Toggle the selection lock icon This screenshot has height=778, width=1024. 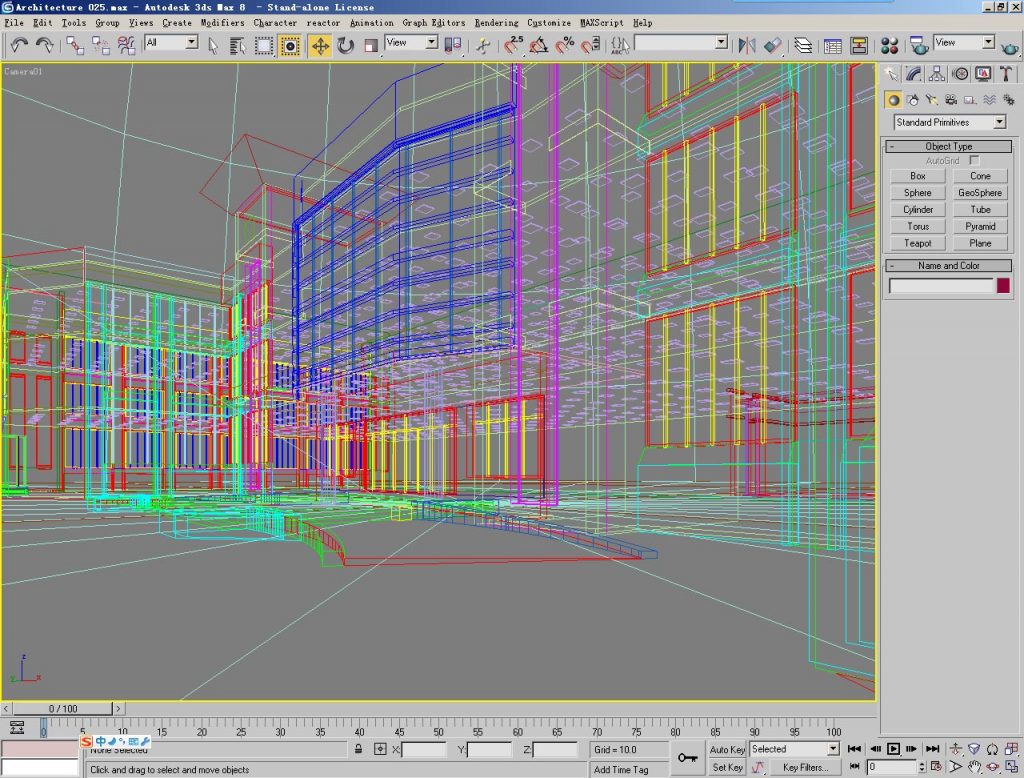coord(359,748)
